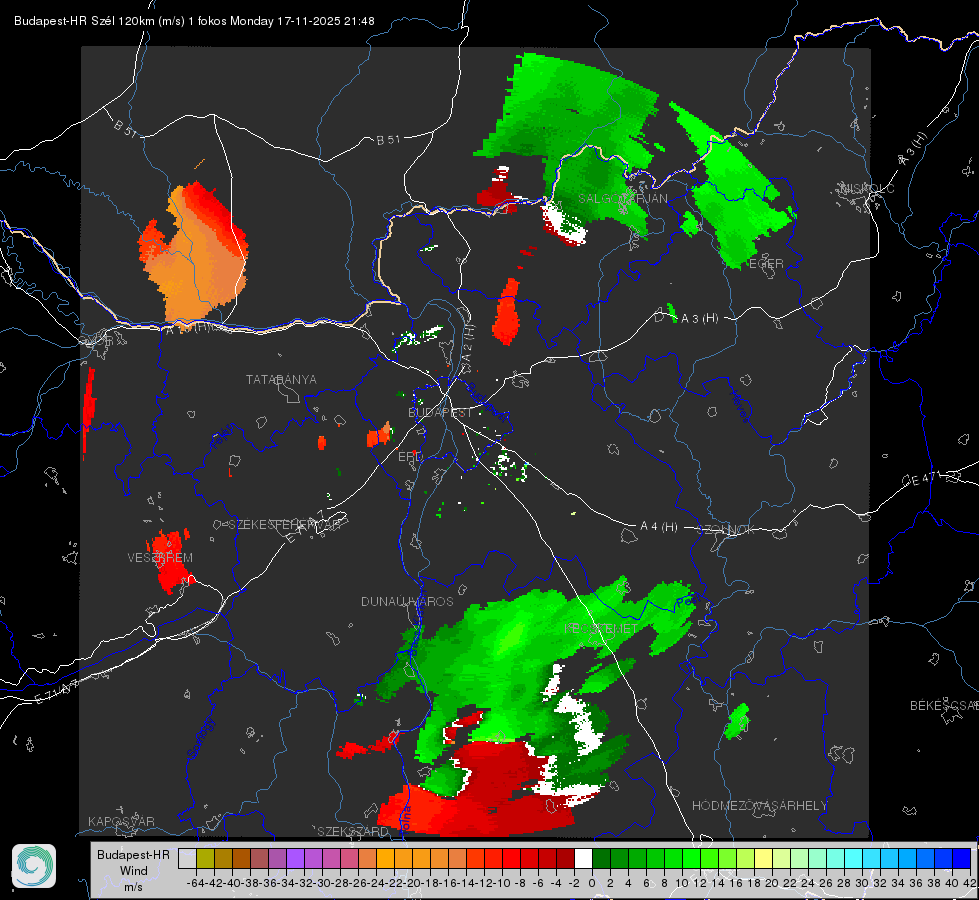
Task: Click the -64 value on the legend scale
Action: [x=195, y=883]
